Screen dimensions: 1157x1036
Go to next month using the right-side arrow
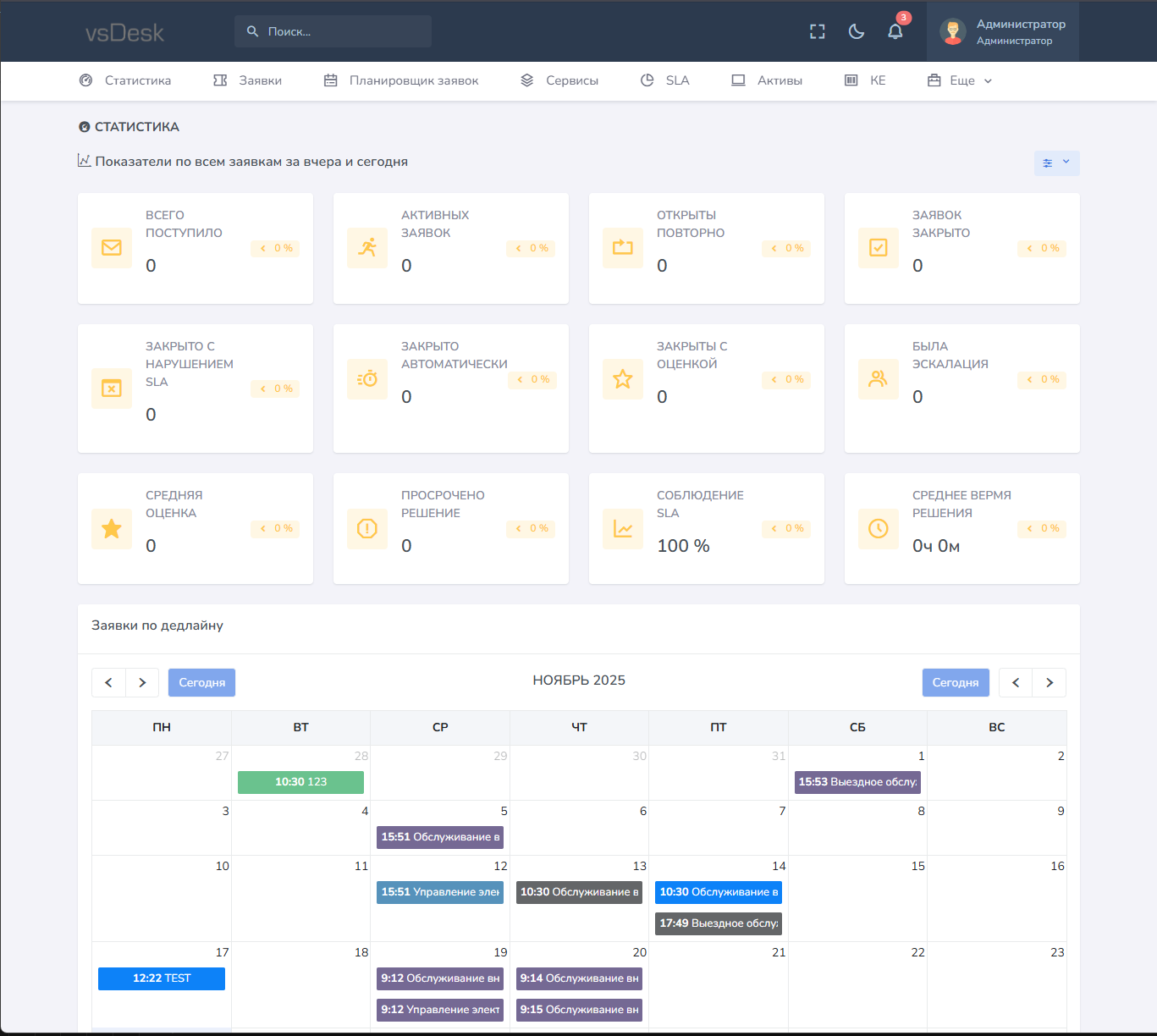[x=1050, y=683]
